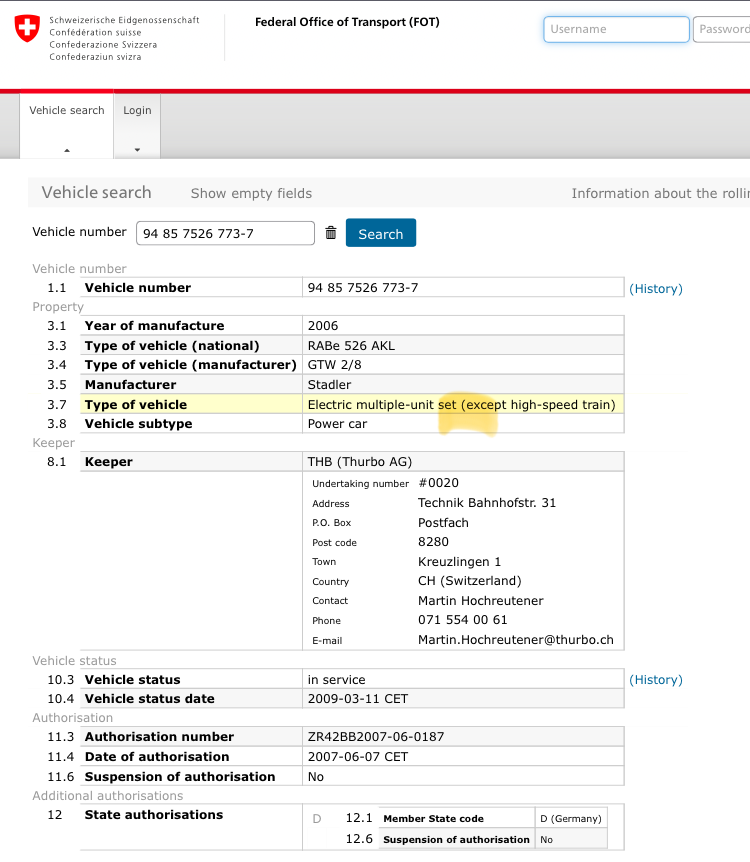This screenshot has height=862, width=750.
Task: Click into the Vehicle number field
Action: pos(226,233)
